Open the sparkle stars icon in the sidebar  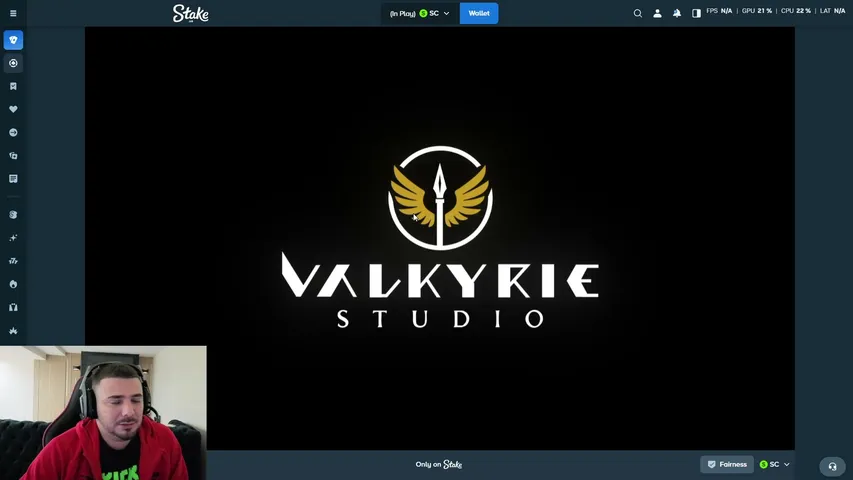click(13, 238)
